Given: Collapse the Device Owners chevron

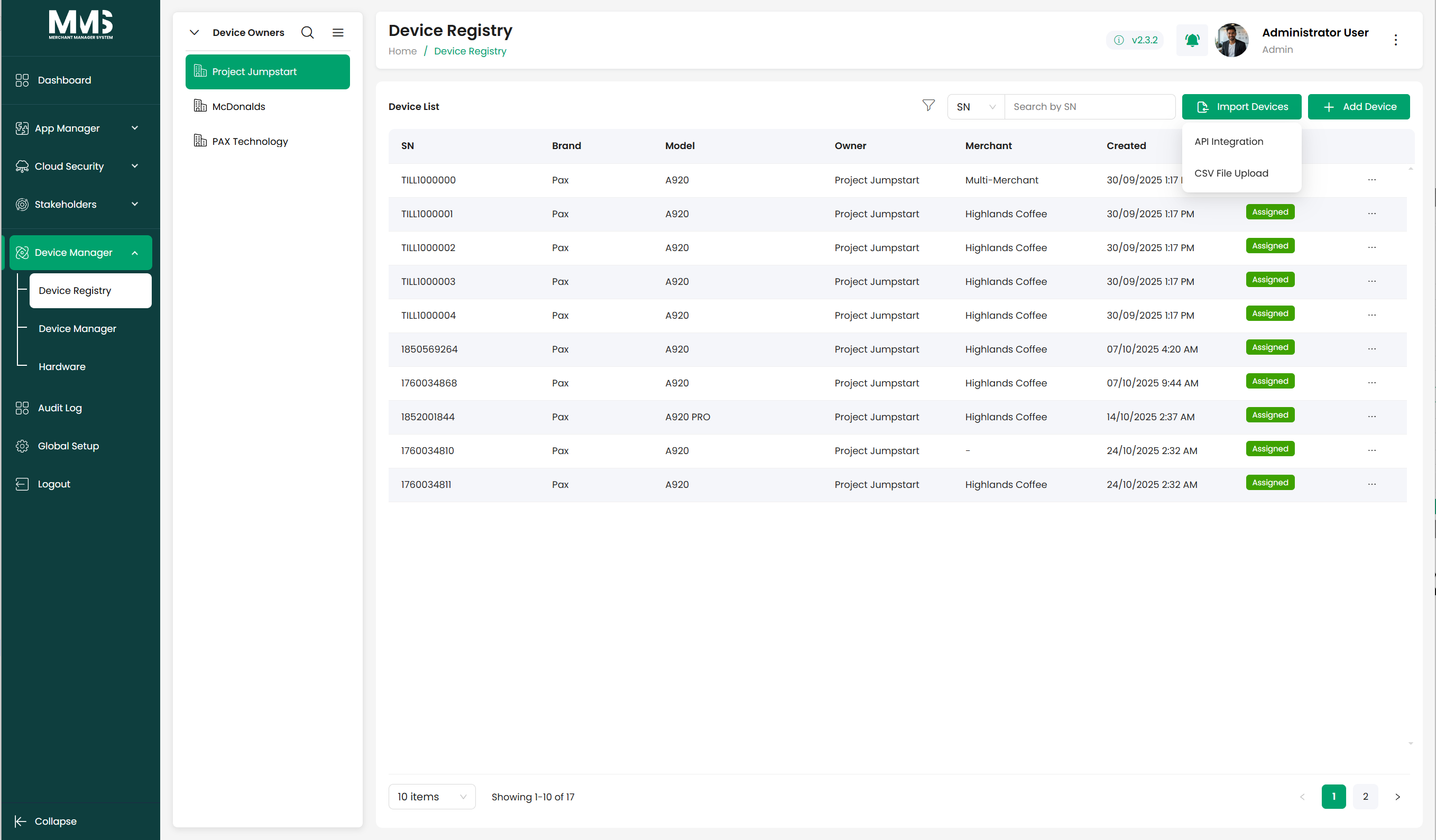Looking at the screenshot, I should click(x=195, y=32).
